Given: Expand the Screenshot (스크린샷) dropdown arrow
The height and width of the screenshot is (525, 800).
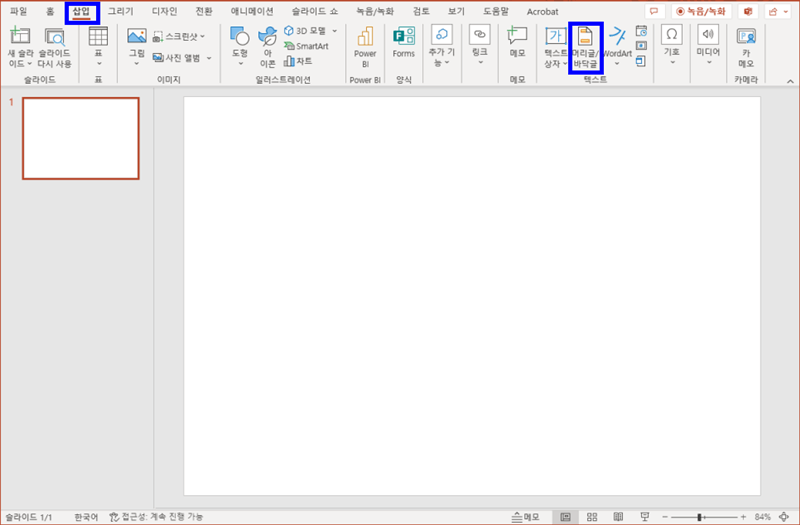Looking at the screenshot, I should [x=203, y=36].
